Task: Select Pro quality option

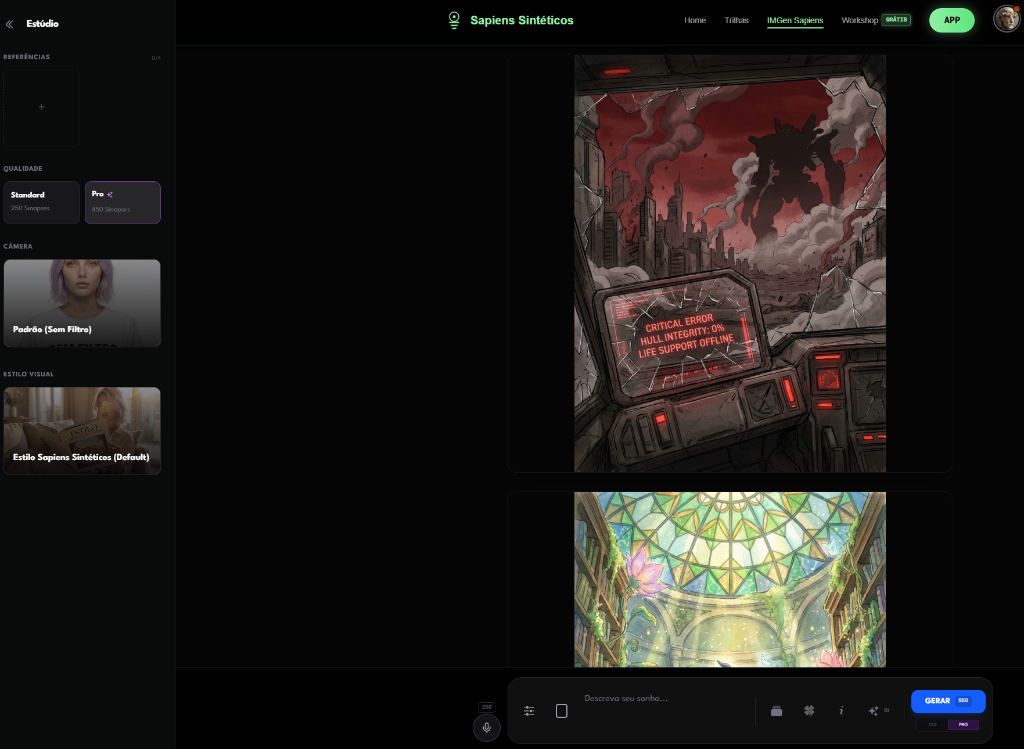Action: click(x=122, y=202)
